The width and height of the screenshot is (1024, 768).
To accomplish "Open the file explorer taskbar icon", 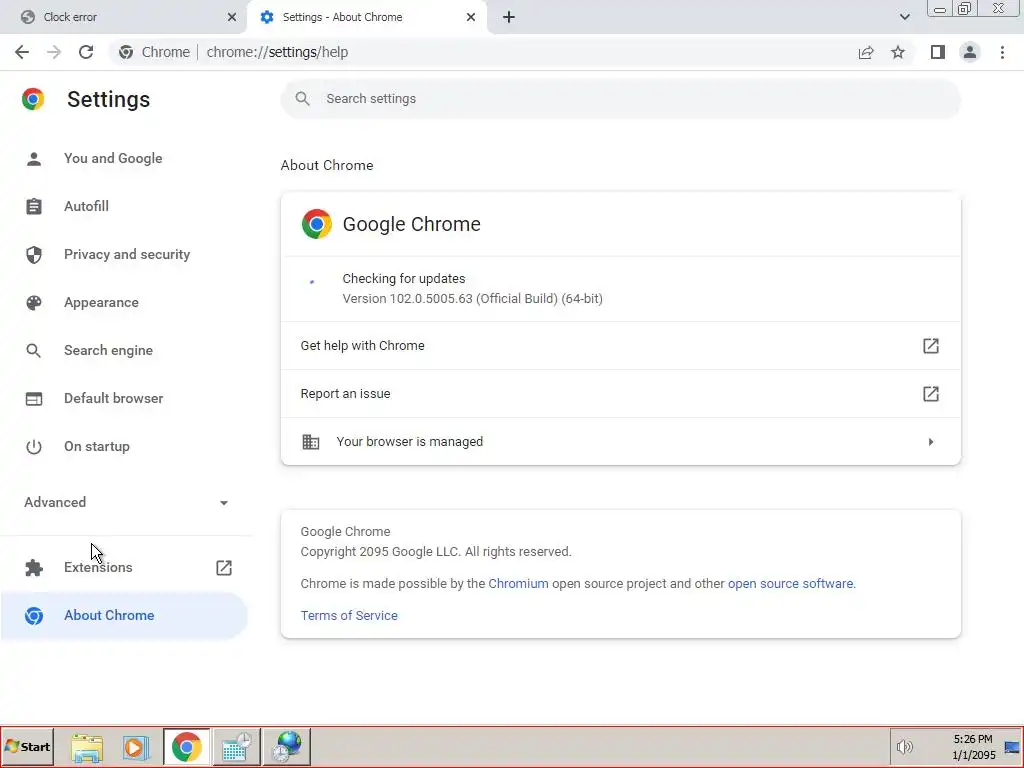I will [x=87, y=746].
